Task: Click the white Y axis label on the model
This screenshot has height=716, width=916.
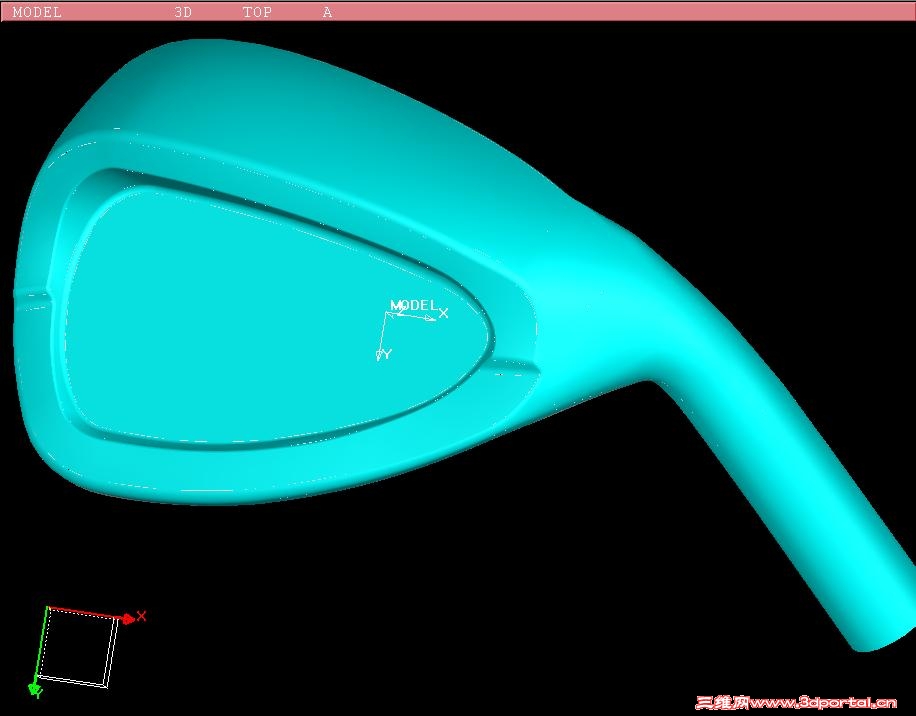Action: point(386,354)
